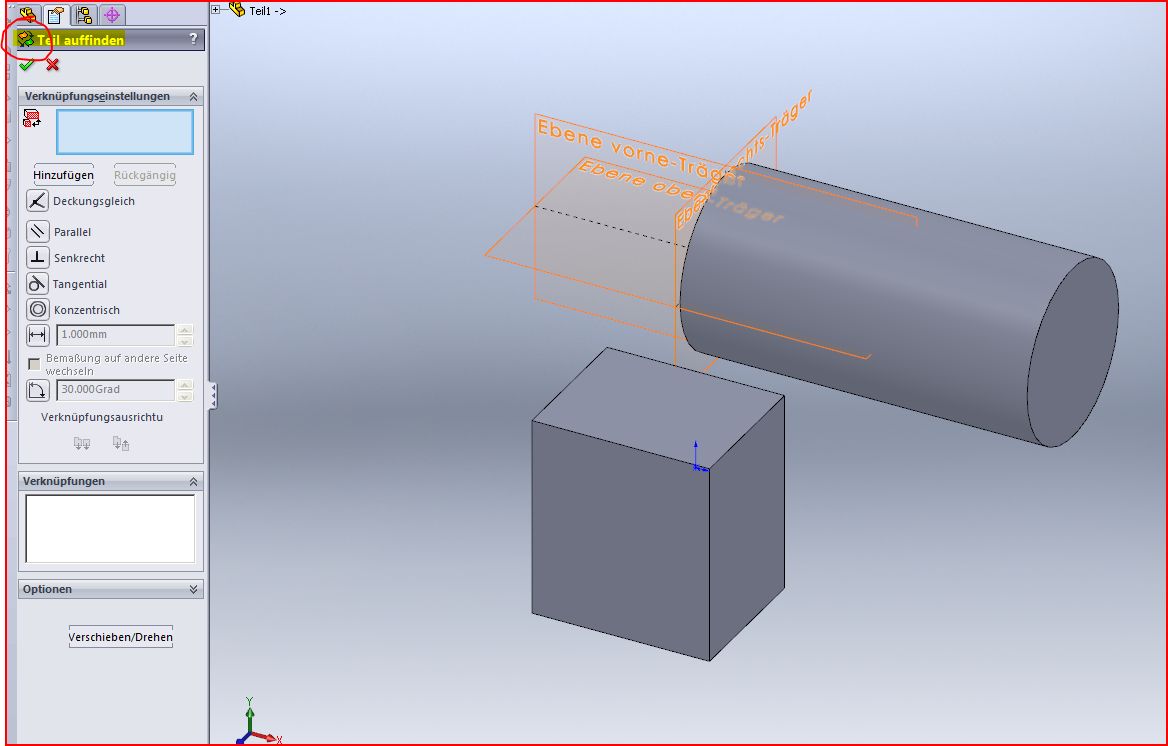
Task: Click the Verschieben/Drehen button
Action: [x=121, y=637]
